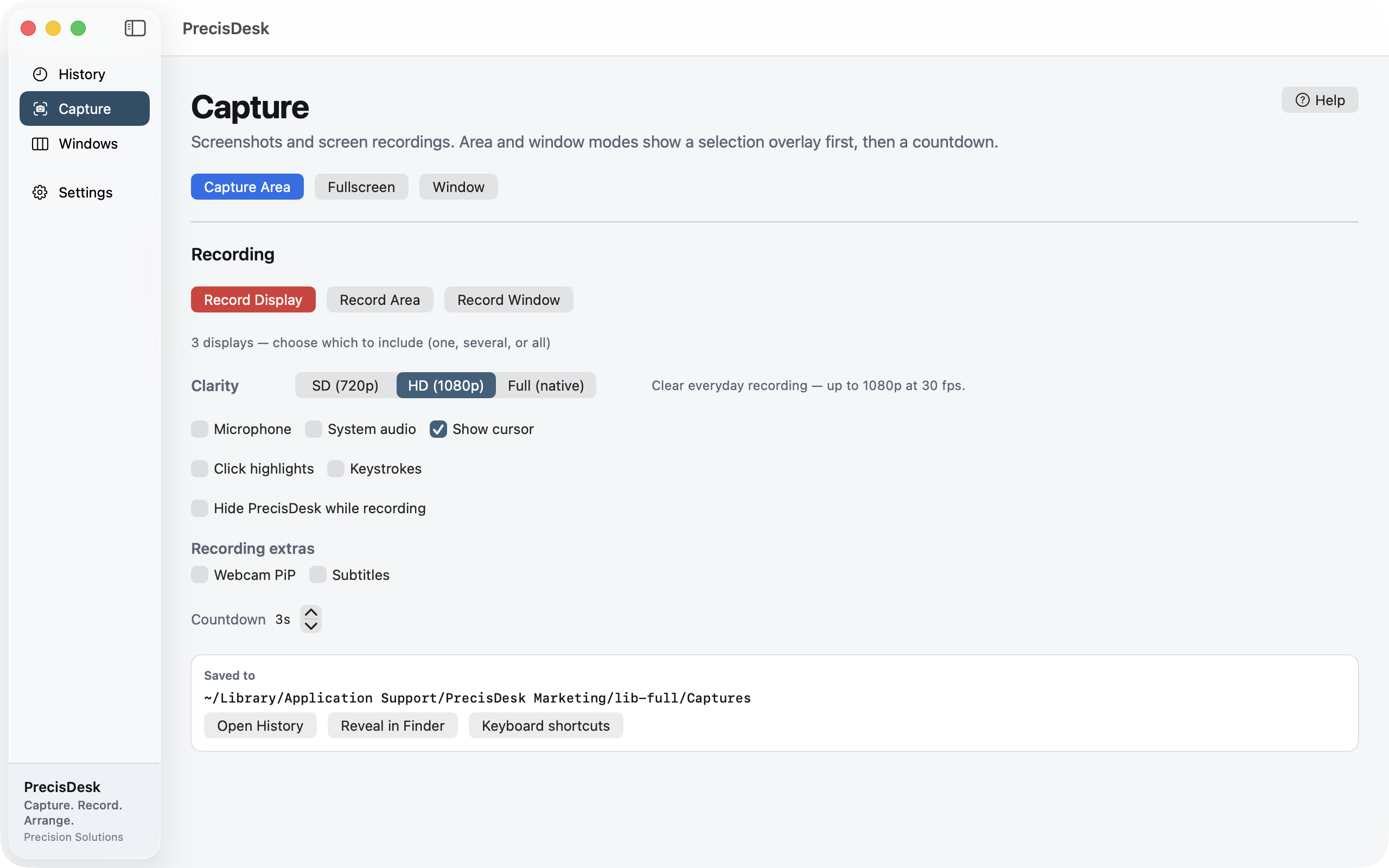Click the Settings gear icon
This screenshot has width=1389, height=868.
40,192
